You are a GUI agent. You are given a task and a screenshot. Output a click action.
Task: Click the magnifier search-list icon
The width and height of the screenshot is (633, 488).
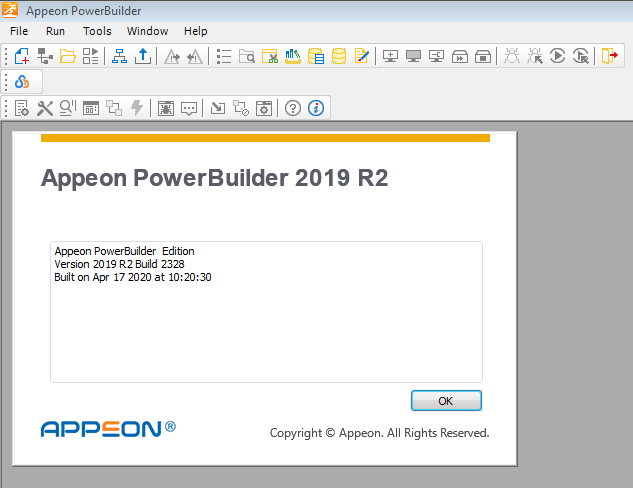pos(68,108)
